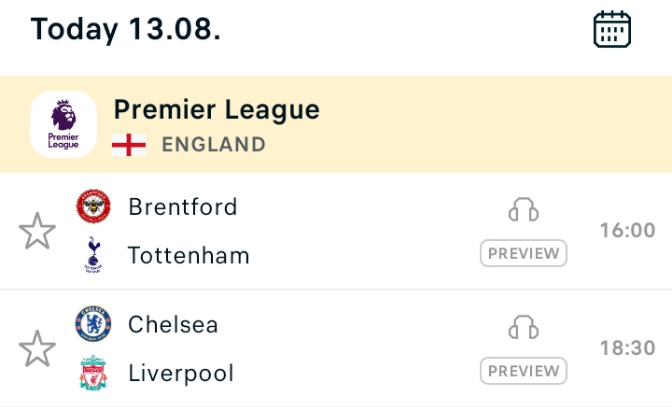Open the Brentford team name

[183, 206]
